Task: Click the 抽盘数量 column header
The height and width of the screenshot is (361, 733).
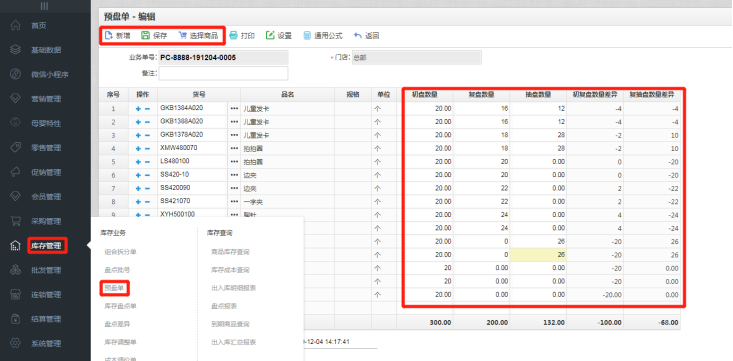Action: (x=538, y=94)
